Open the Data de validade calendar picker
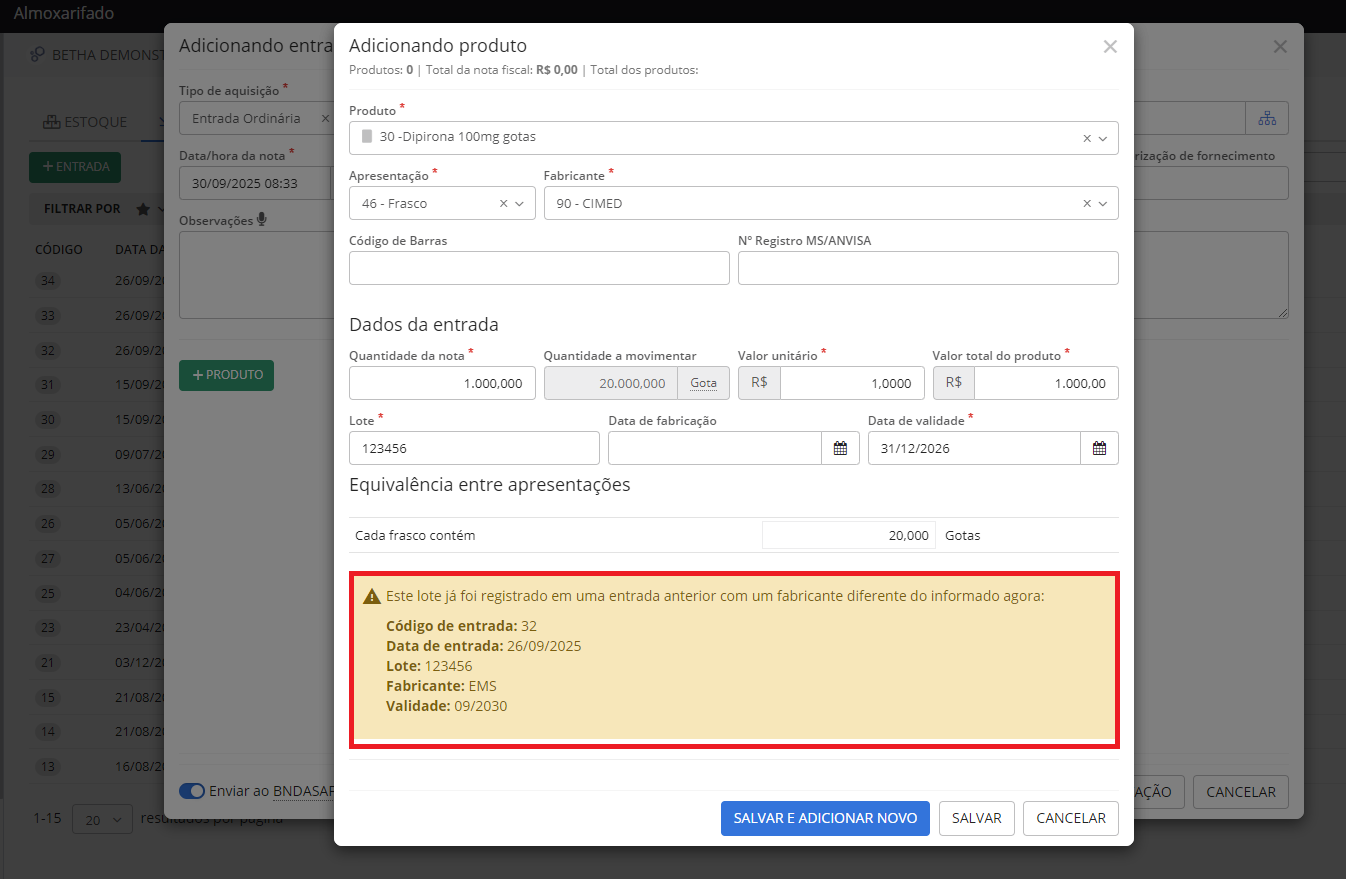Viewport: 1346px width, 879px height. click(x=1099, y=449)
